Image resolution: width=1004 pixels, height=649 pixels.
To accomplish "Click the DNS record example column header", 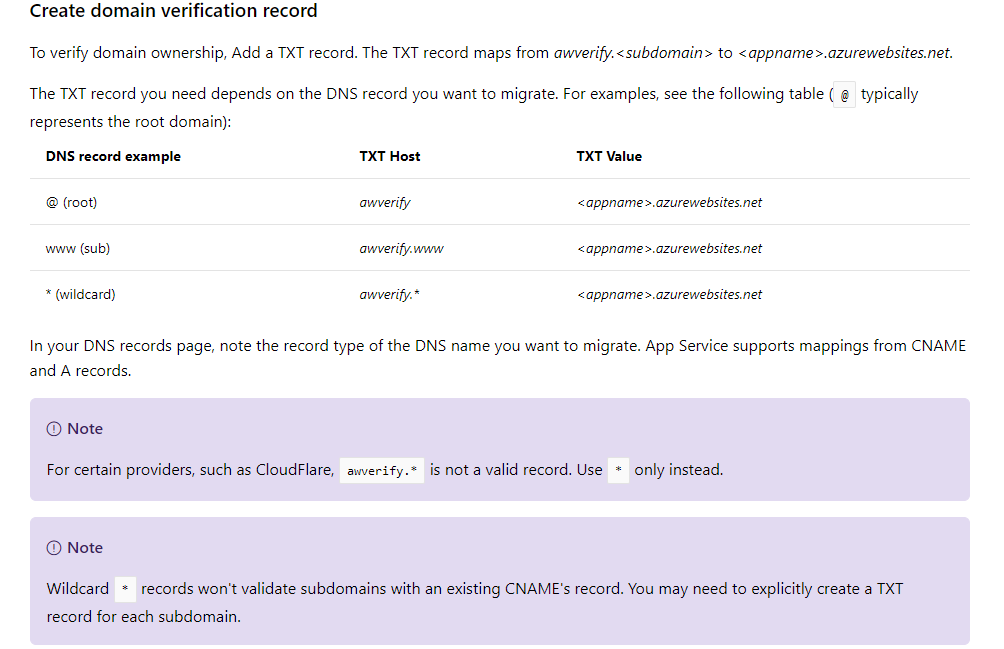I will click(113, 156).
